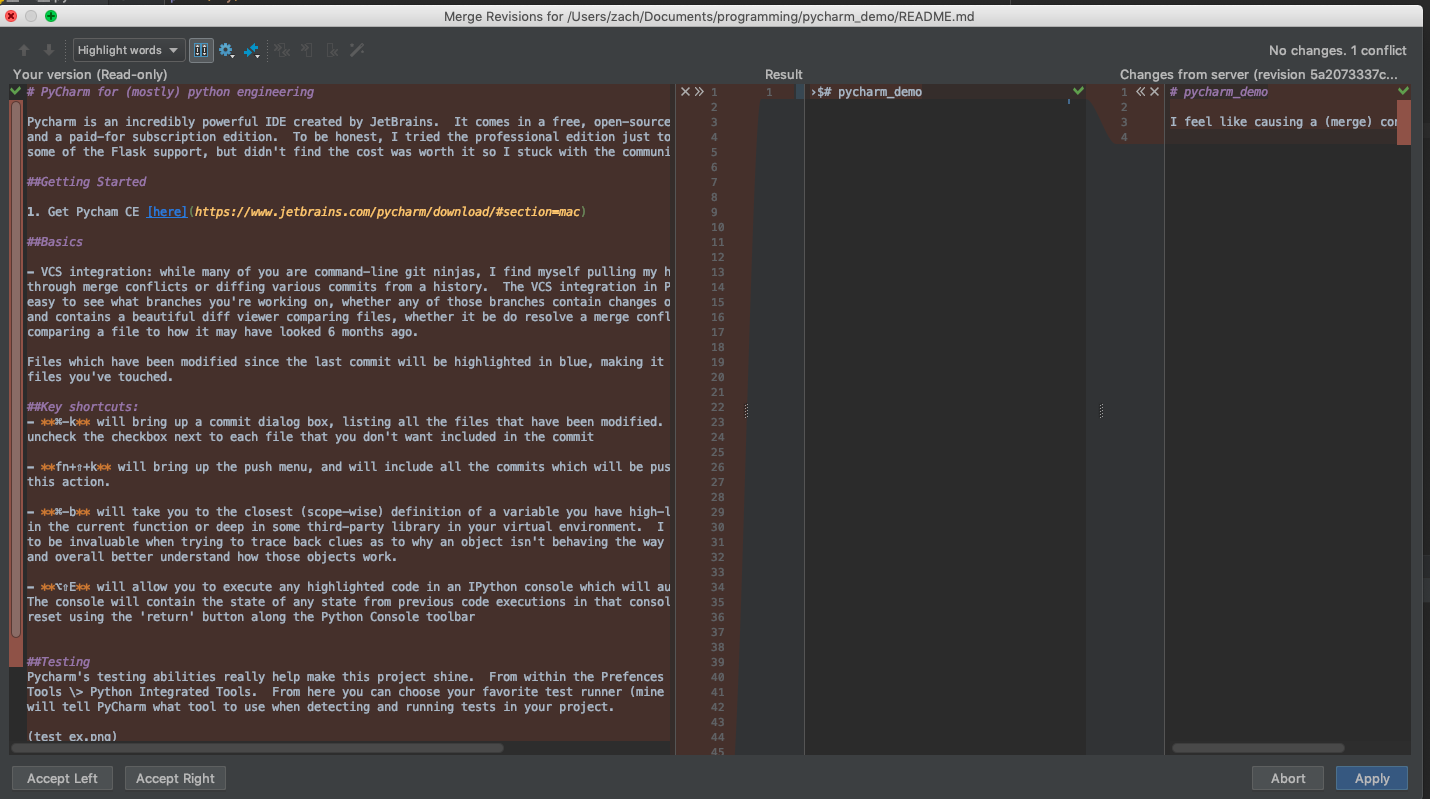Click green checkmark in Result pane
1430x799 pixels.
coord(1077,91)
